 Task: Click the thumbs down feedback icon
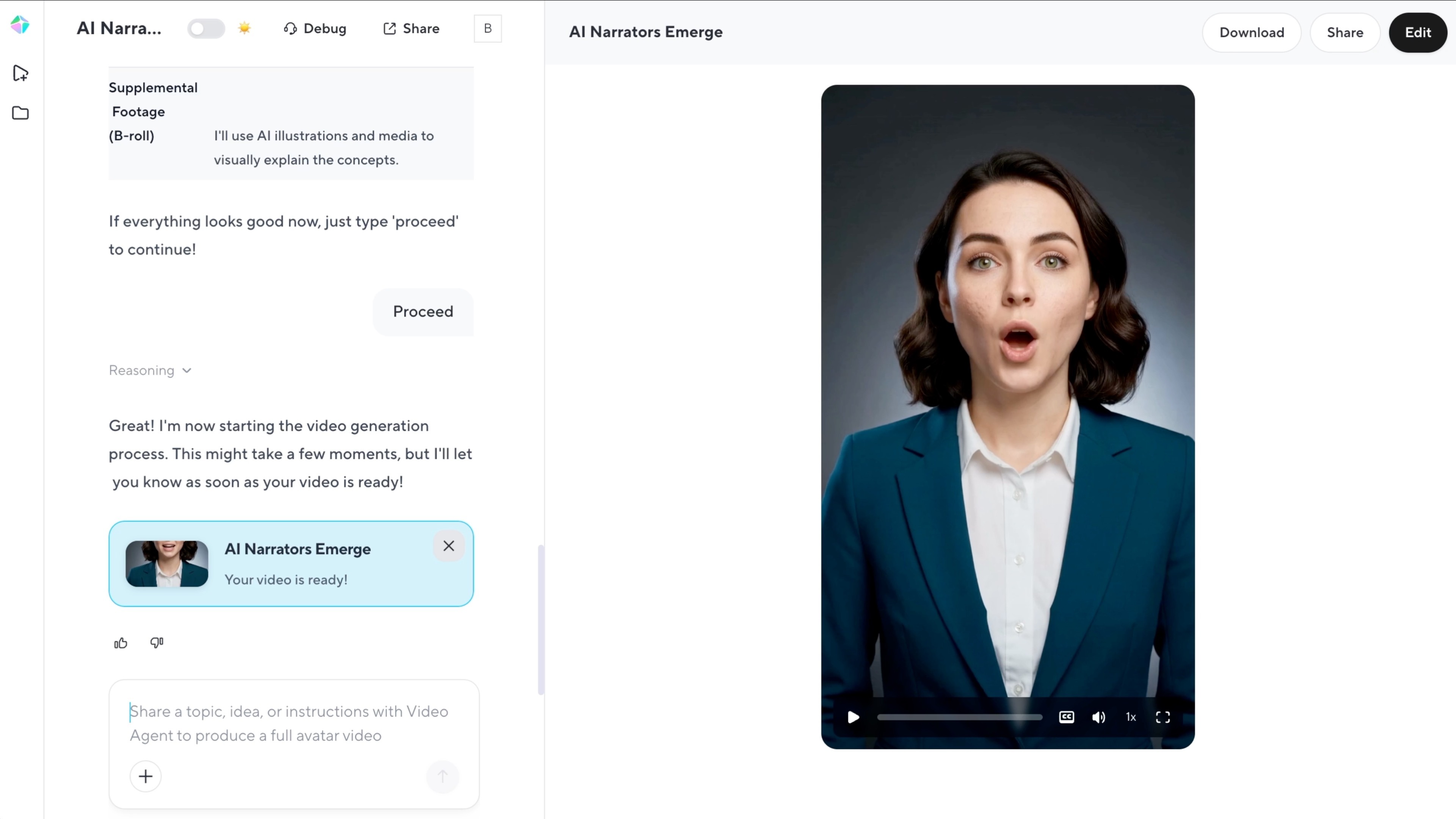click(157, 643)
